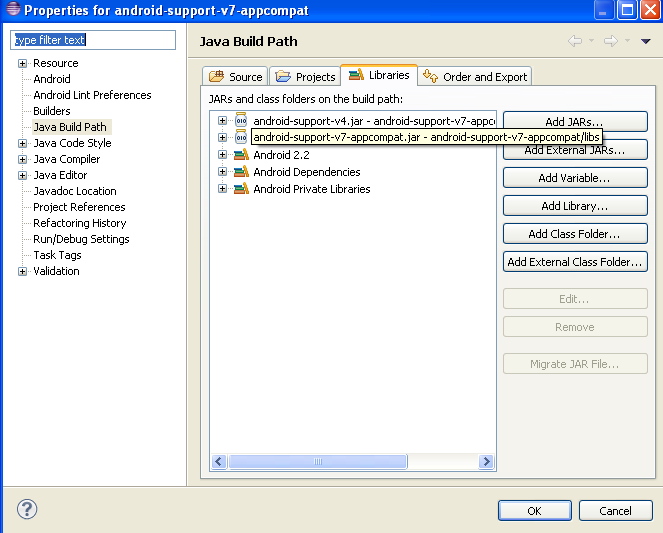
Task: Click the help question mark icon
Action: (x=27, y=509)
